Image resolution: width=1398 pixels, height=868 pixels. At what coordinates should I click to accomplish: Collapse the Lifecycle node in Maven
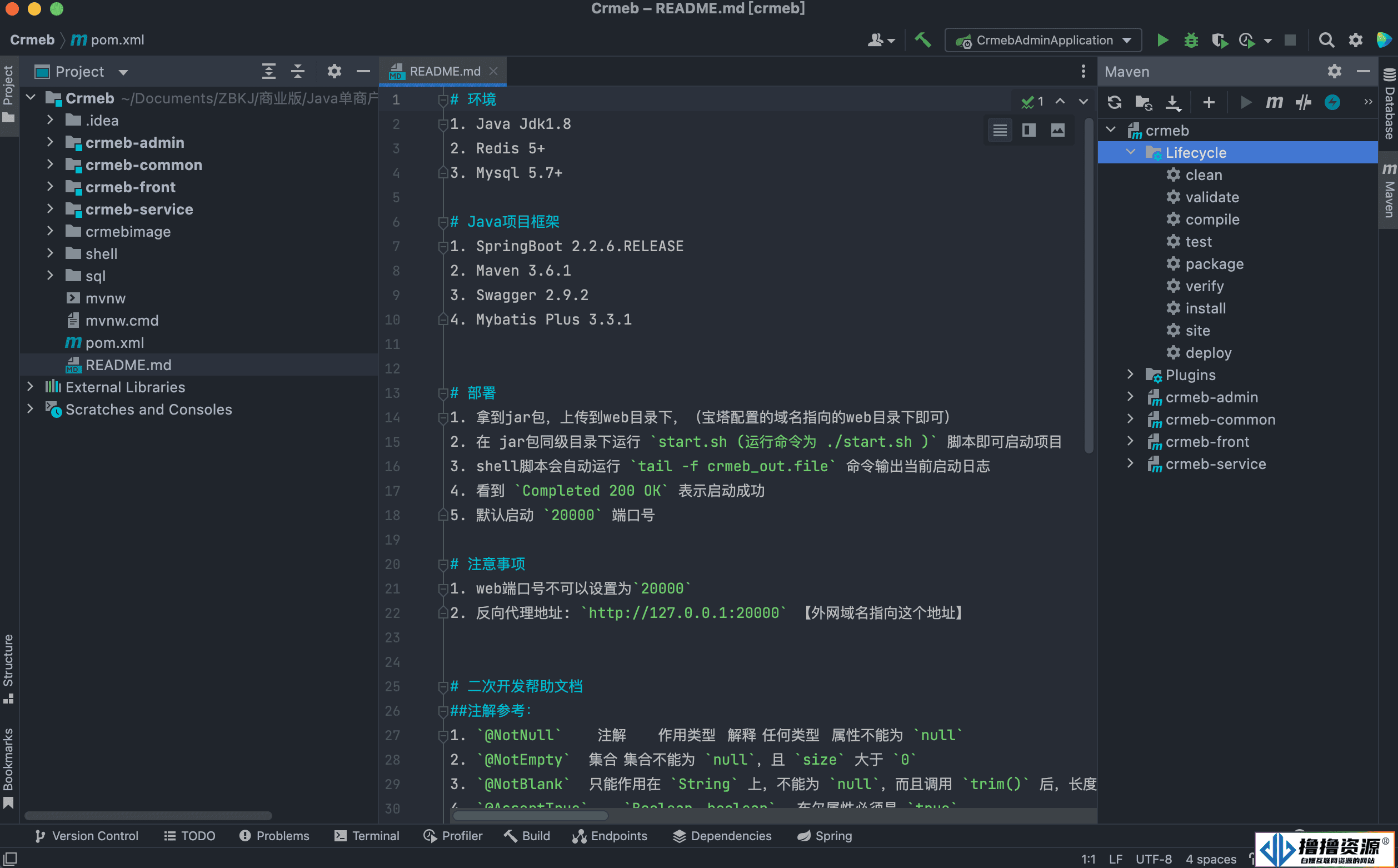1131,152
